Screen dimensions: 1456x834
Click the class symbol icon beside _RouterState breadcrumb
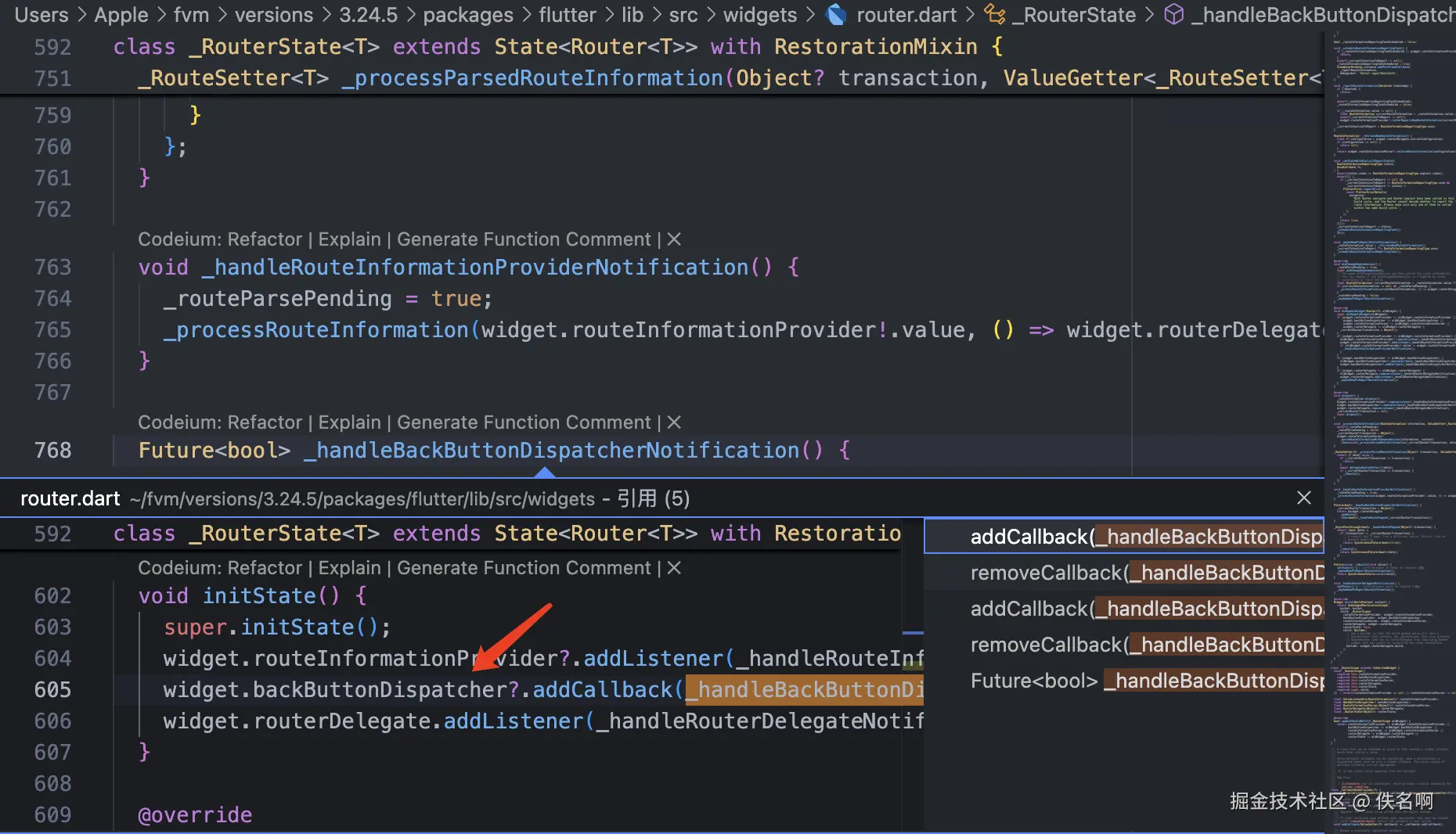click(x=995, y=15)
